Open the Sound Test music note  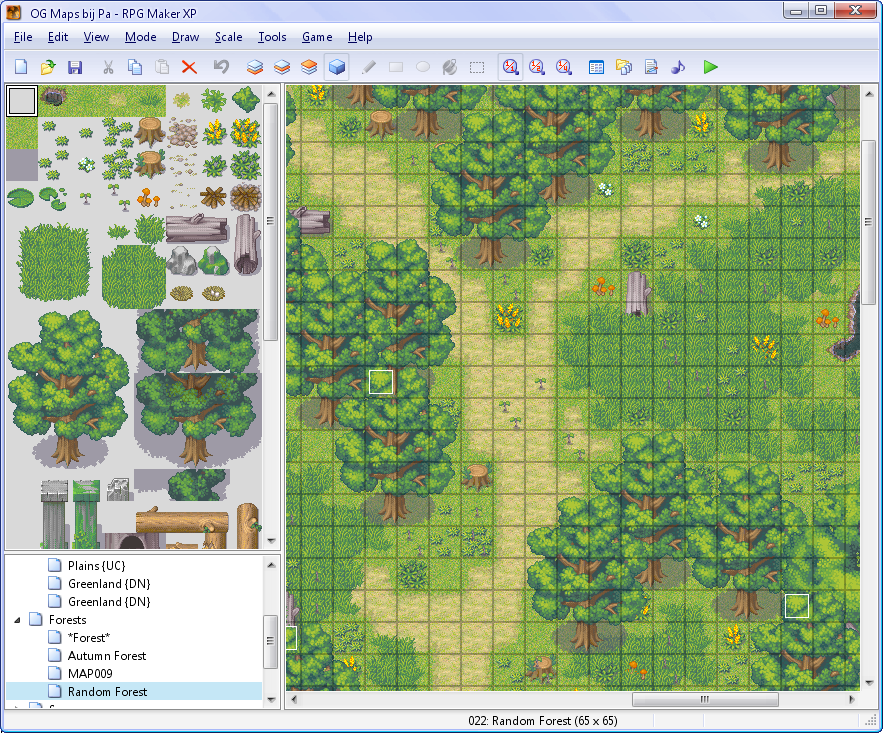678,67
